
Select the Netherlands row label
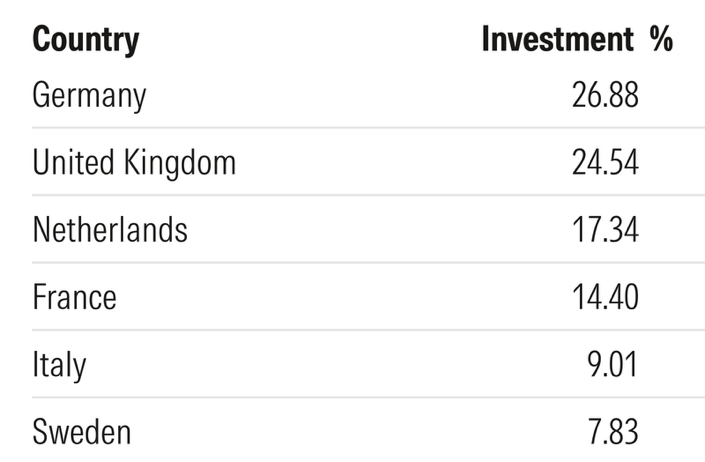point(110,230)
